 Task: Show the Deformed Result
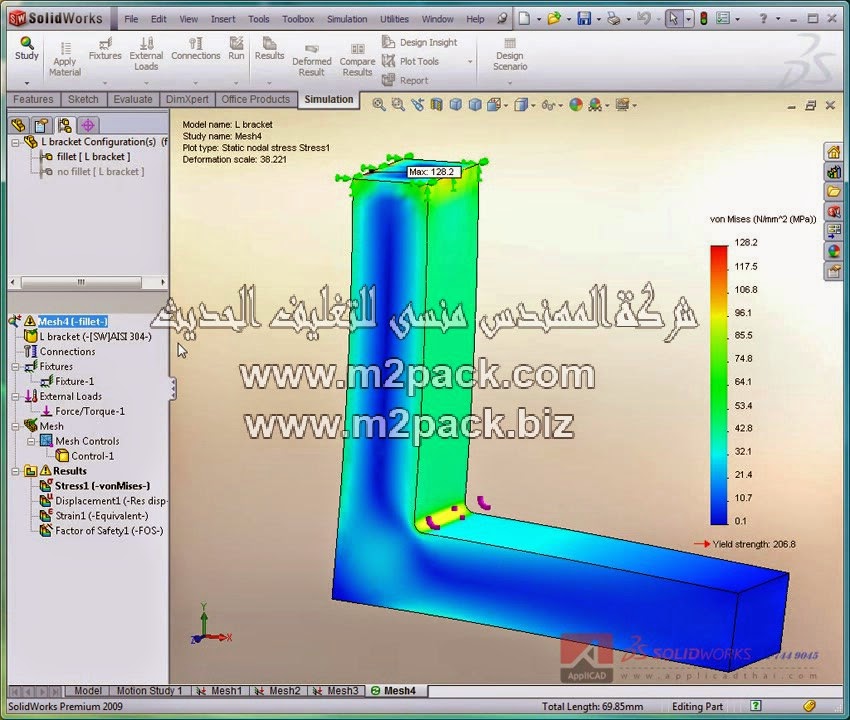[x=312, y=60]
